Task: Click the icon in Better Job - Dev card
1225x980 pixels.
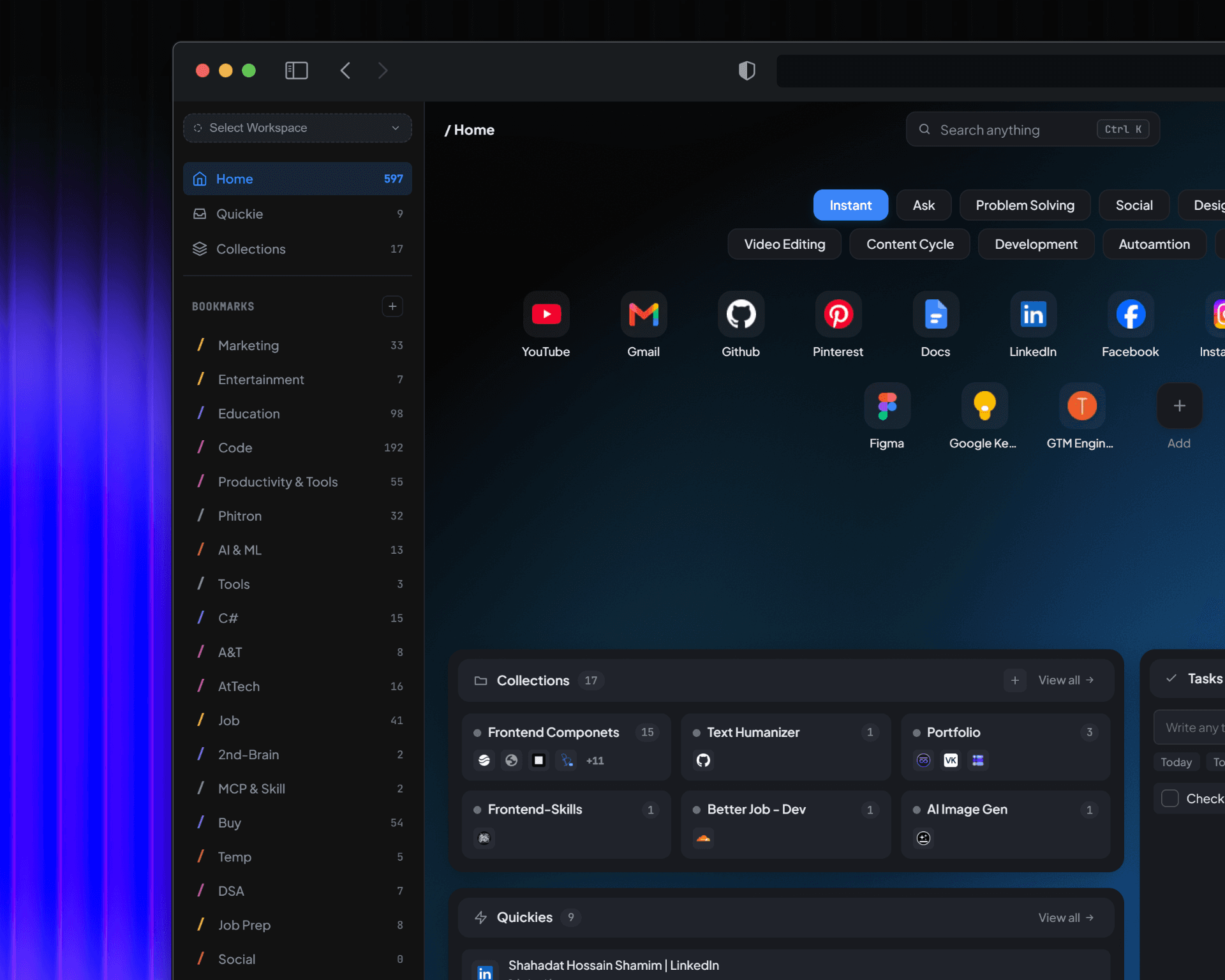Action: pyautogui.click(x=703, y=838)
